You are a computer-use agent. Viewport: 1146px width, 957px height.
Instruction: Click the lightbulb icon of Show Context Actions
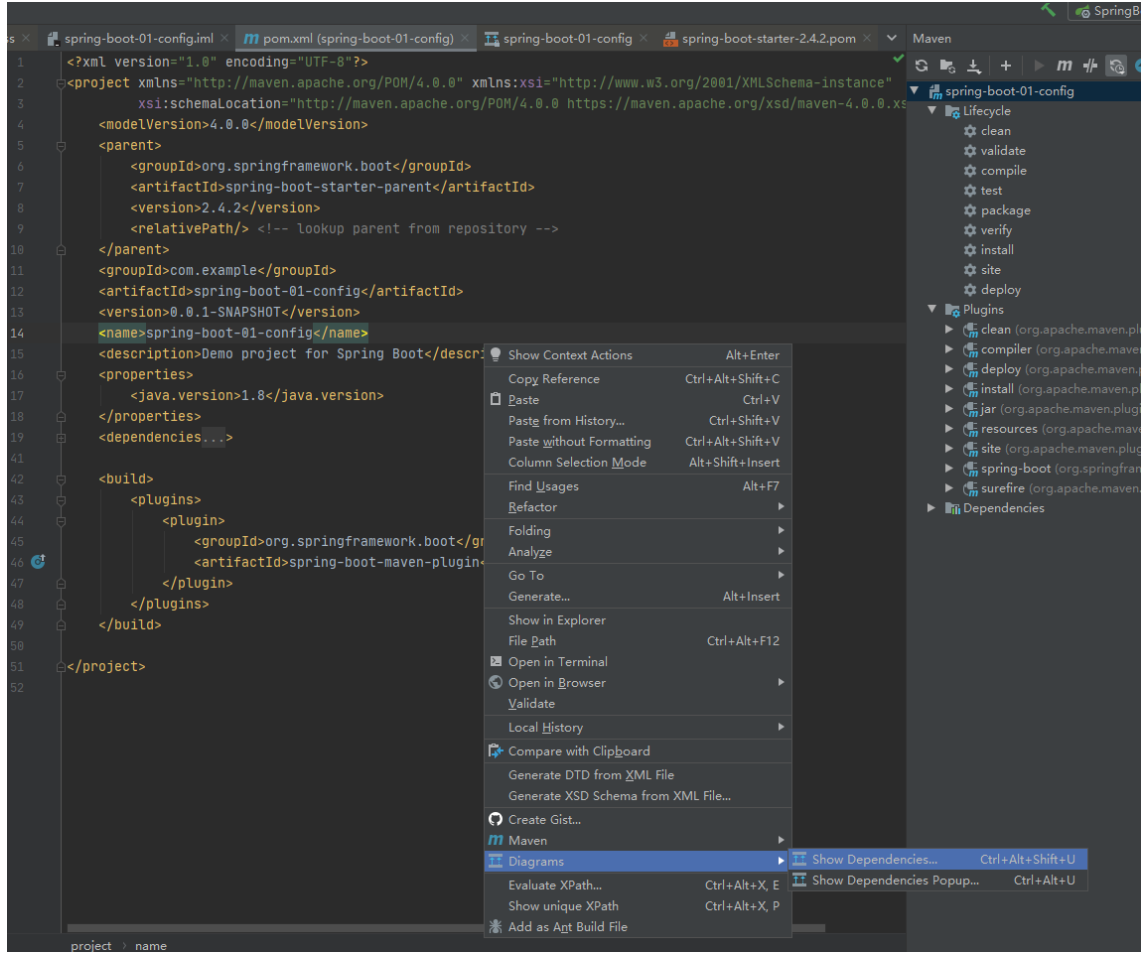[496, 355]
